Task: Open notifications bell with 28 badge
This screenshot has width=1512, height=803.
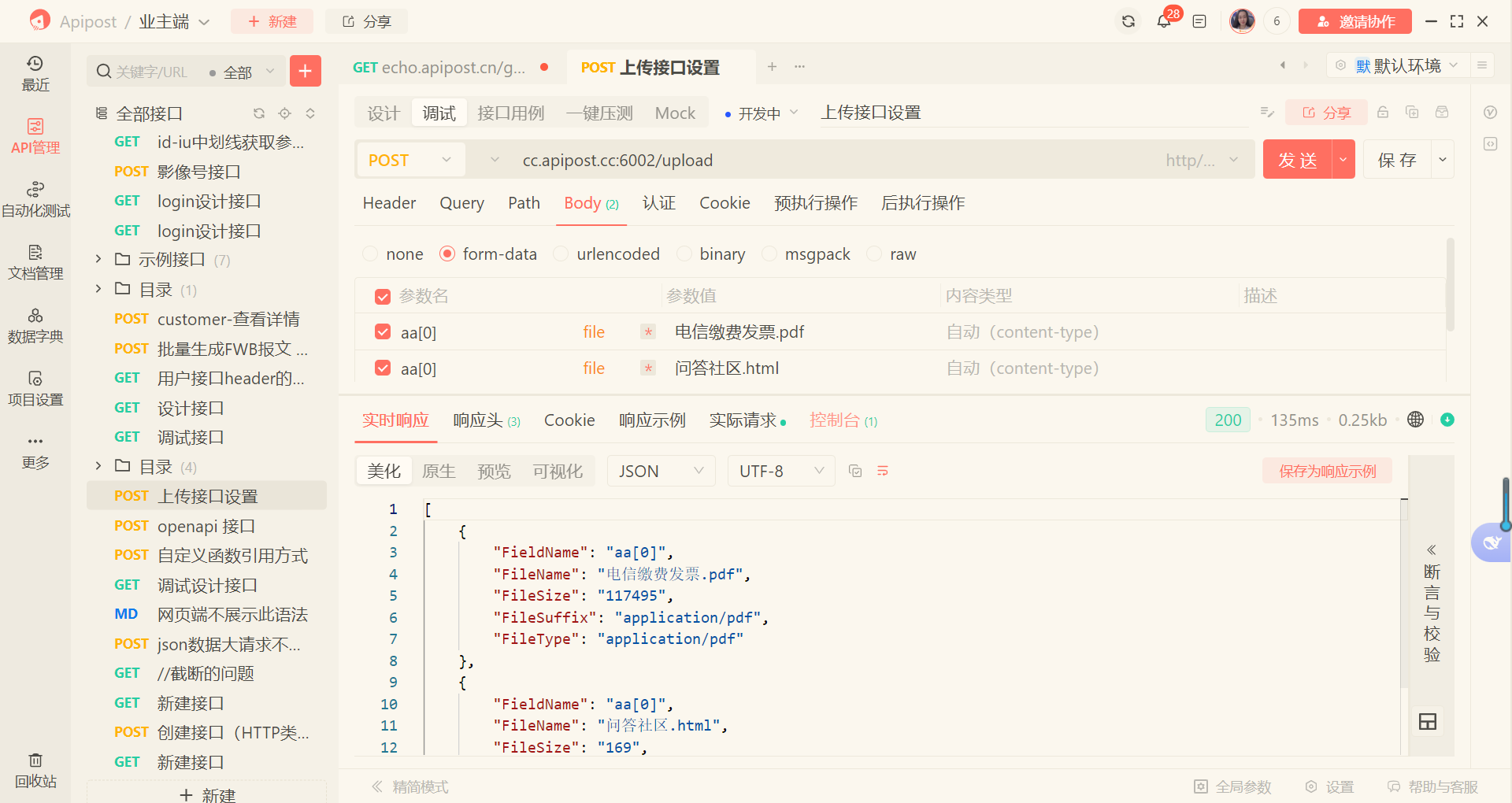Action: 1164,21
